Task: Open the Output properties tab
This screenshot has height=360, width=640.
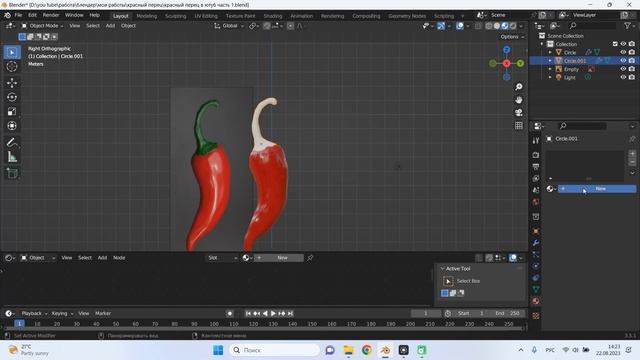Action: tap(536, 167)
